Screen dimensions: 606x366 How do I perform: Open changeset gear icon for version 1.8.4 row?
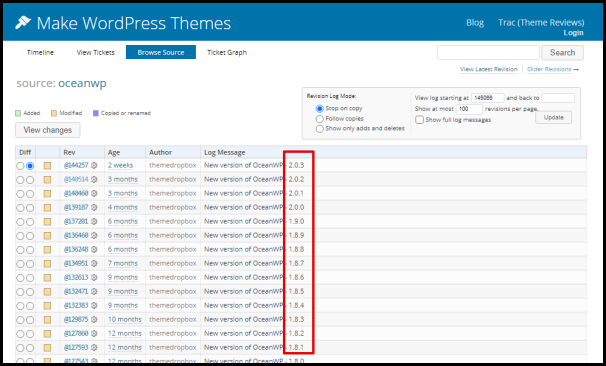94,305
